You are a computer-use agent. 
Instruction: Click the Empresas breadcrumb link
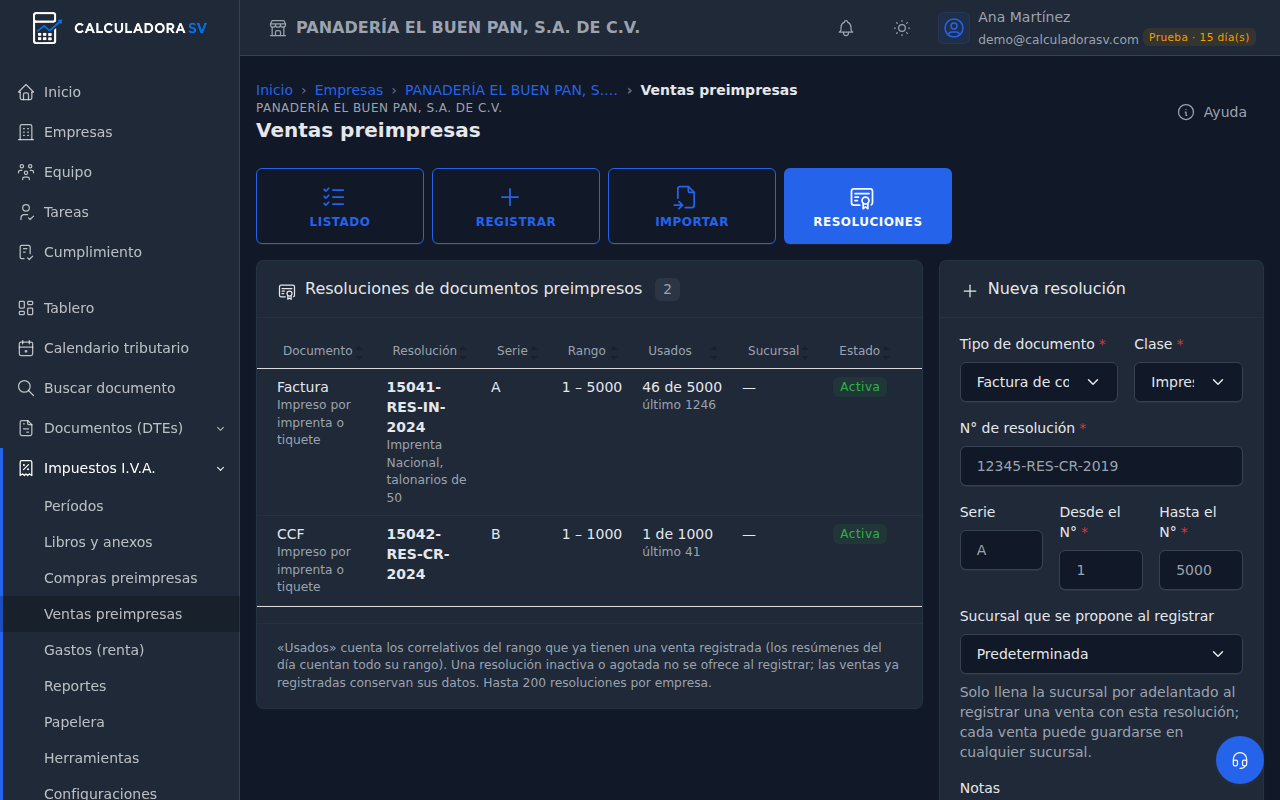click(349, 90)
